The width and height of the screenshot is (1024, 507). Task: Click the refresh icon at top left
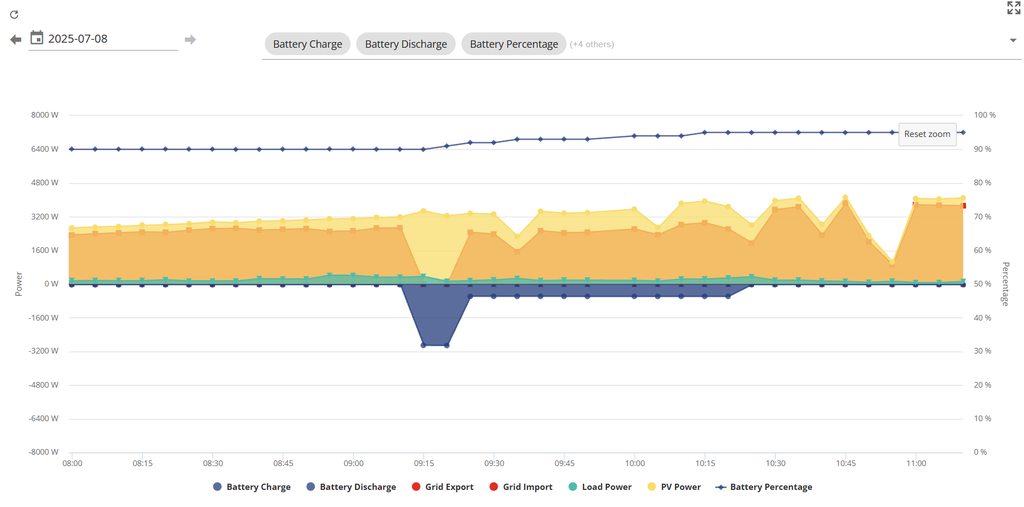14,15
